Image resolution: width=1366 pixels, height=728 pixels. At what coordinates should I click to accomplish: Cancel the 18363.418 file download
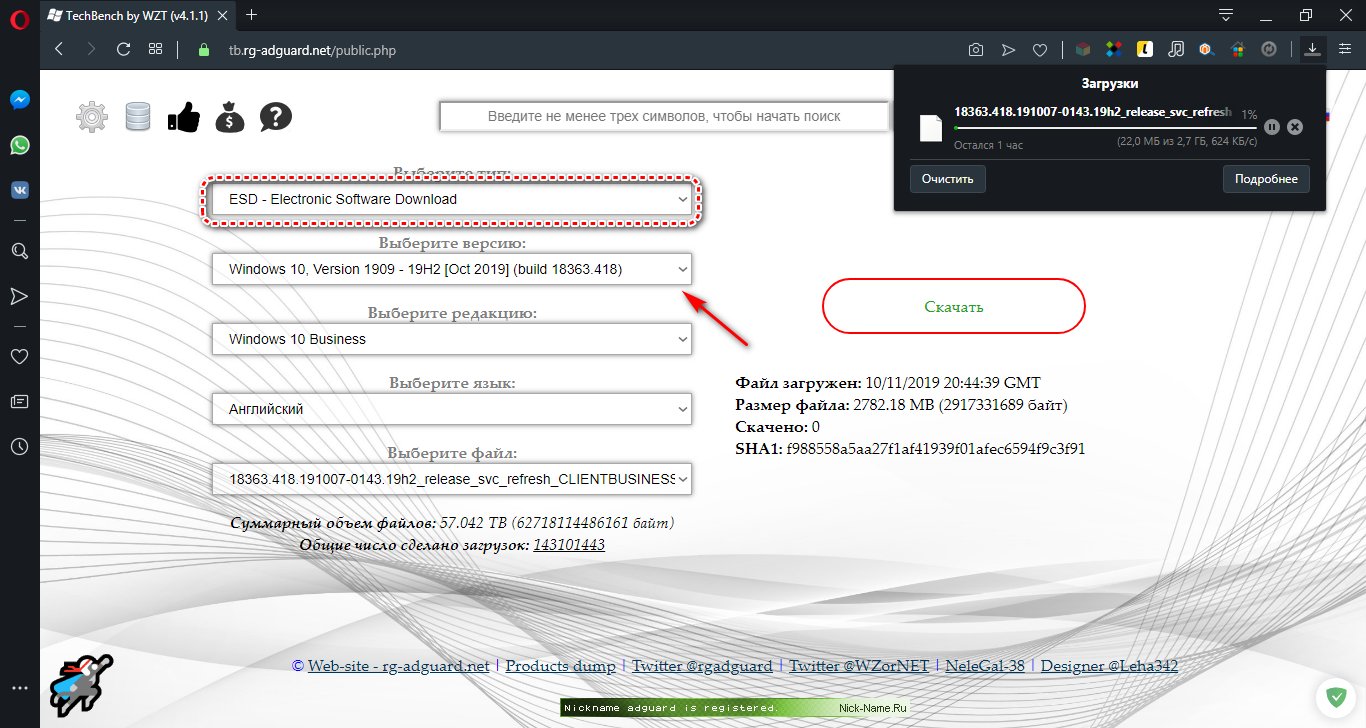1295,127
